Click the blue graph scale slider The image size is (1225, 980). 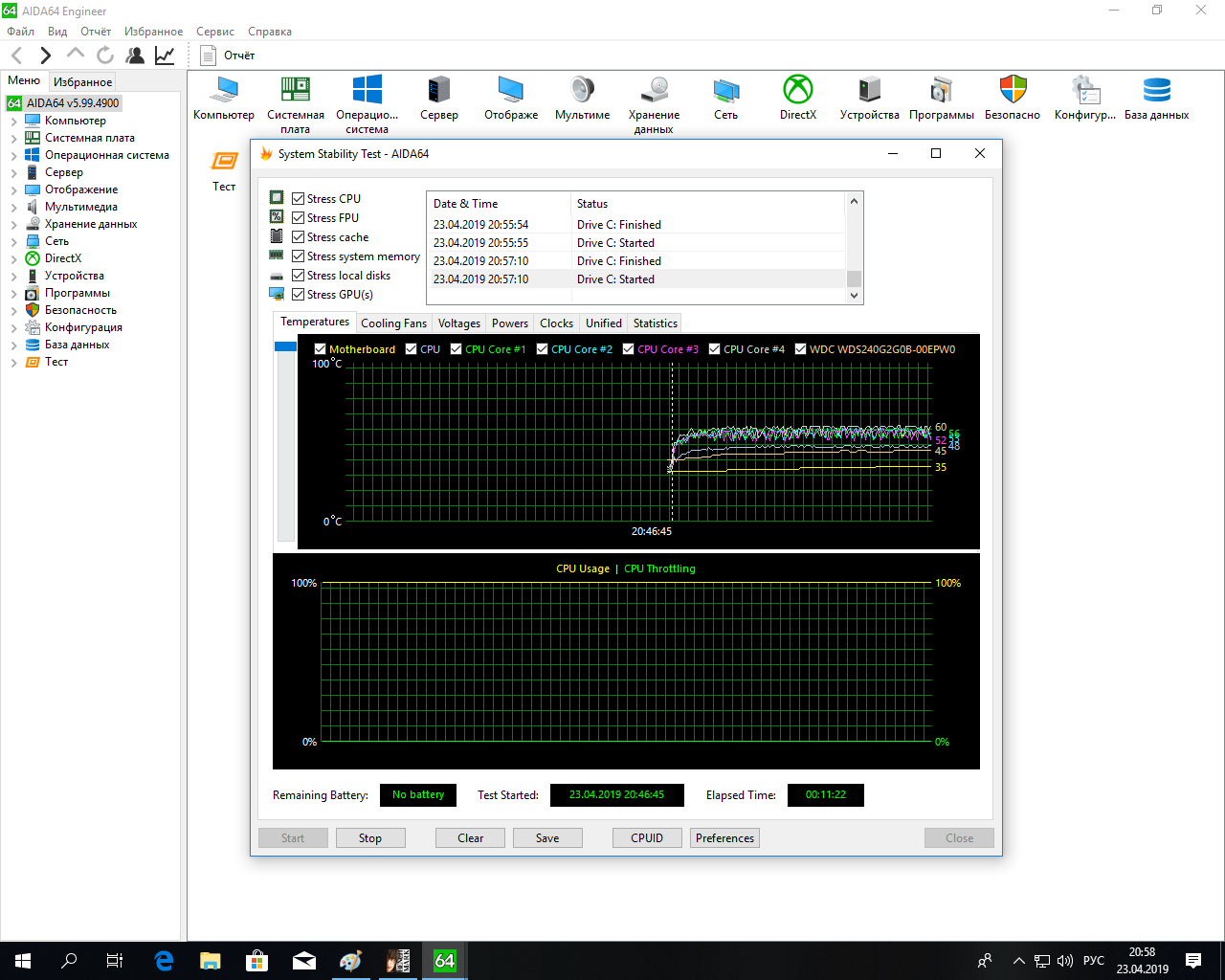click(285, 346)
